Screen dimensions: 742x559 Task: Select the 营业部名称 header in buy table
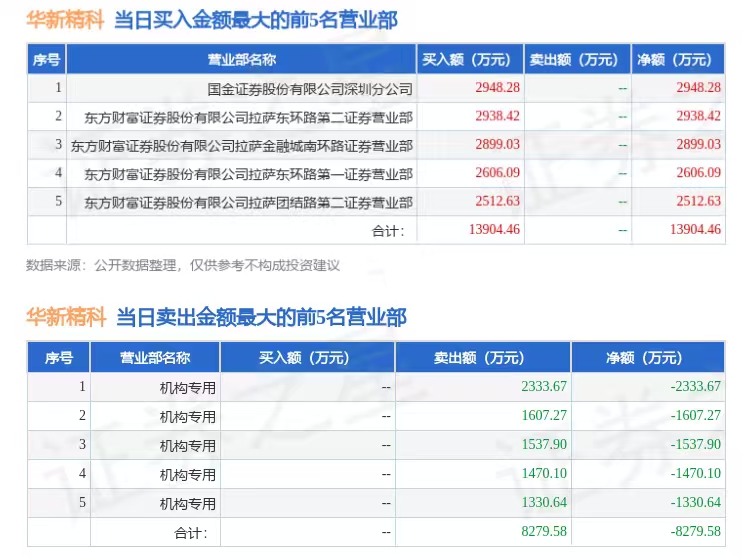[x=241, y=60]
